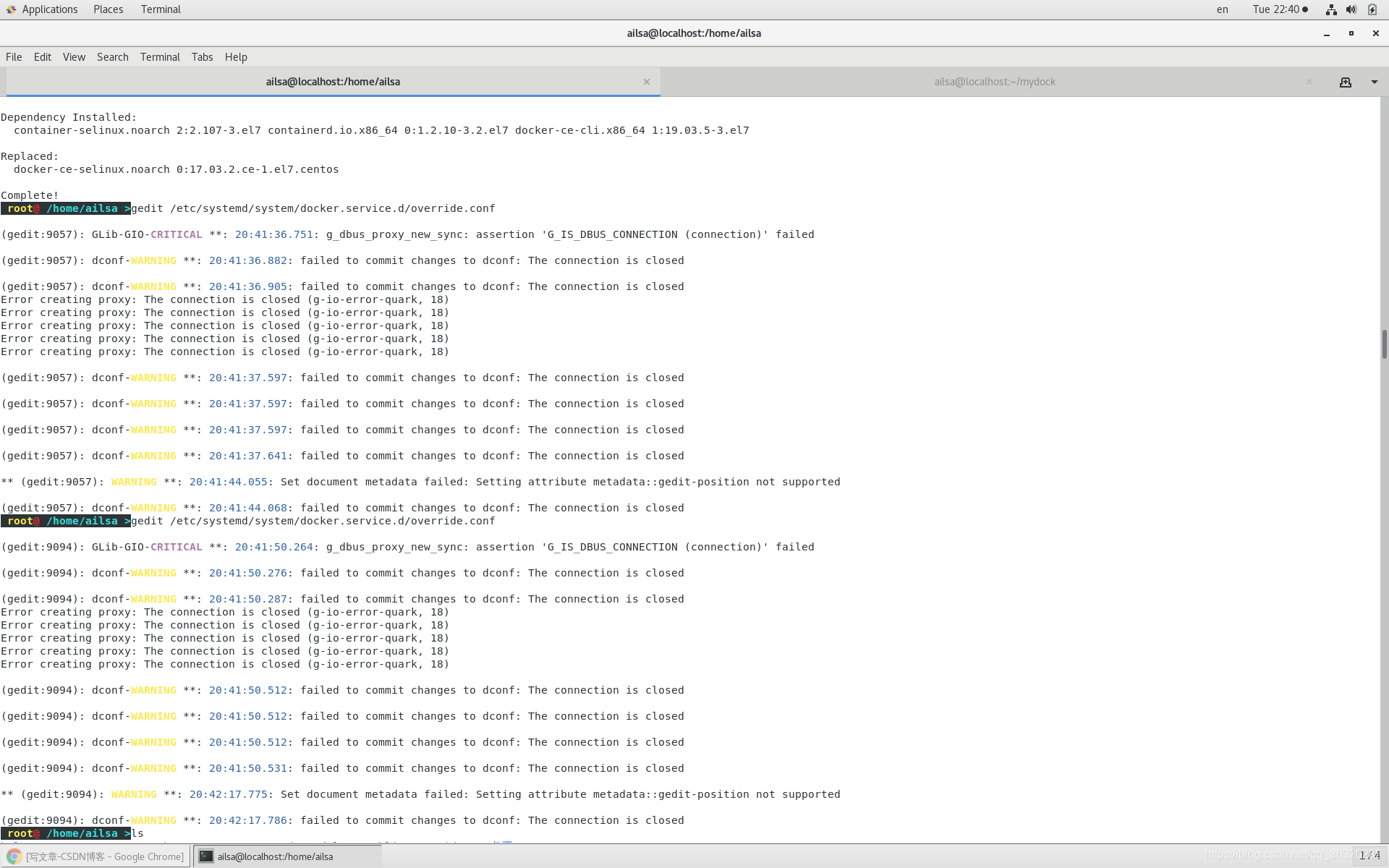This screenshot has height=868, width=1389.
Task: Open the tab list dropdown arrow
Action: click(1374, 82)
